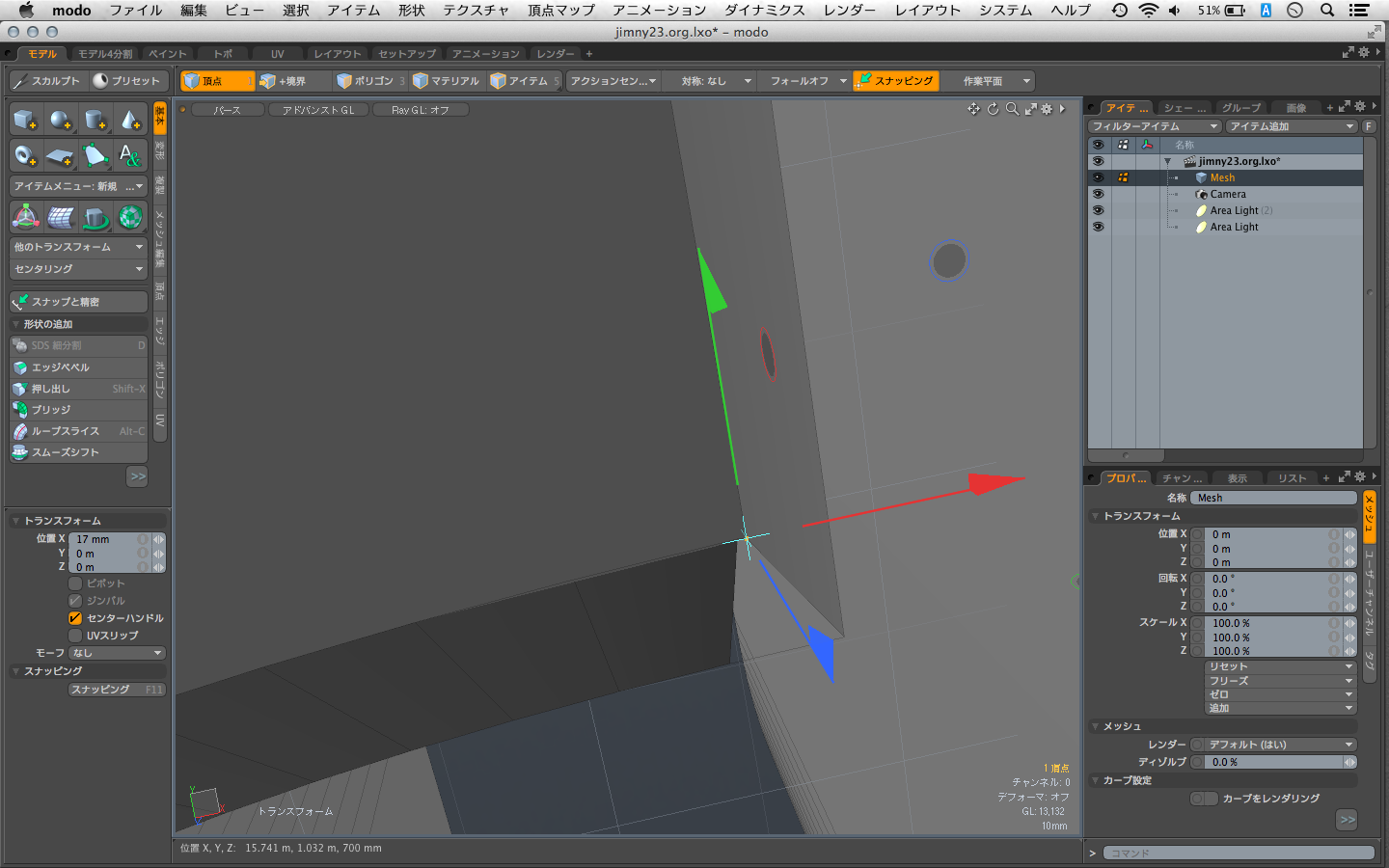Open the ファイル menu

tap(135, 10)
